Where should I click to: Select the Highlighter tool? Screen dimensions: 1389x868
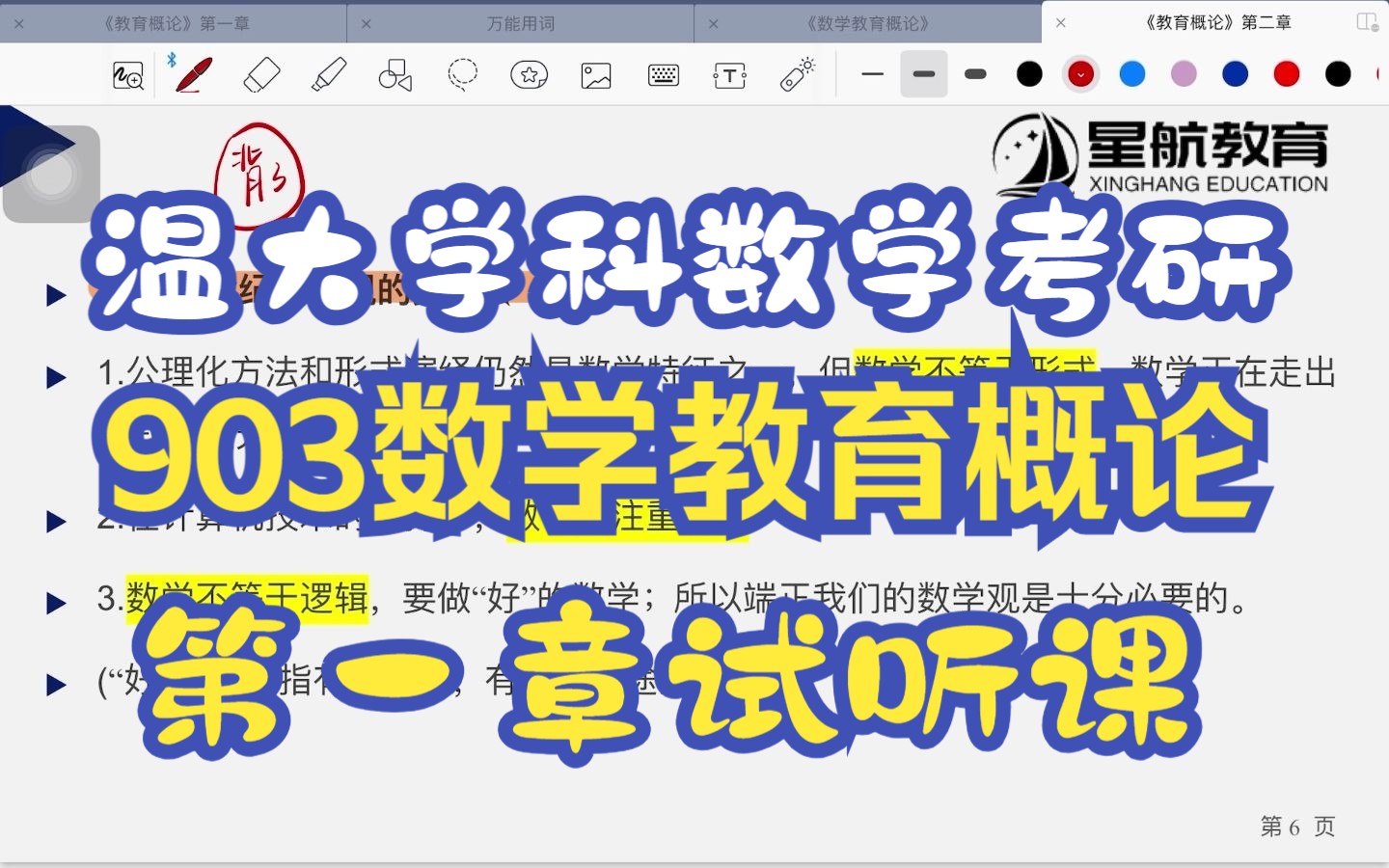329,74
